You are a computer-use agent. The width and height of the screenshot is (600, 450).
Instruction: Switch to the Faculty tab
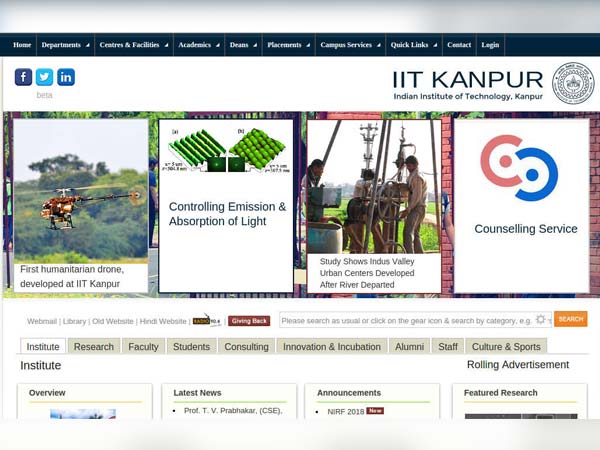tap(143, 346)
